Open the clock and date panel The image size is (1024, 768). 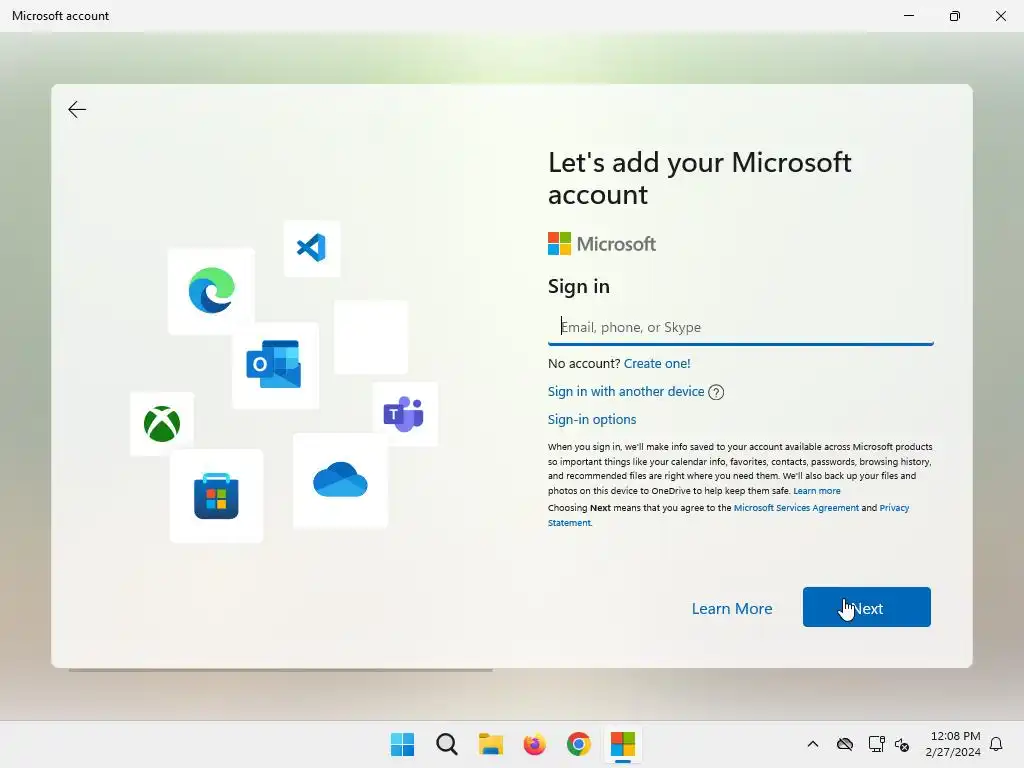tap(953, 744)
